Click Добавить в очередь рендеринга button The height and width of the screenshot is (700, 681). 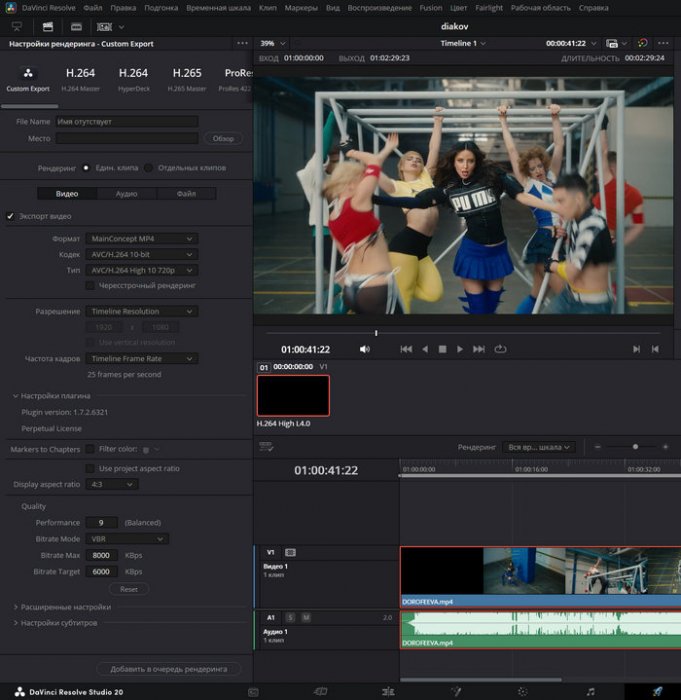[168, 668]
